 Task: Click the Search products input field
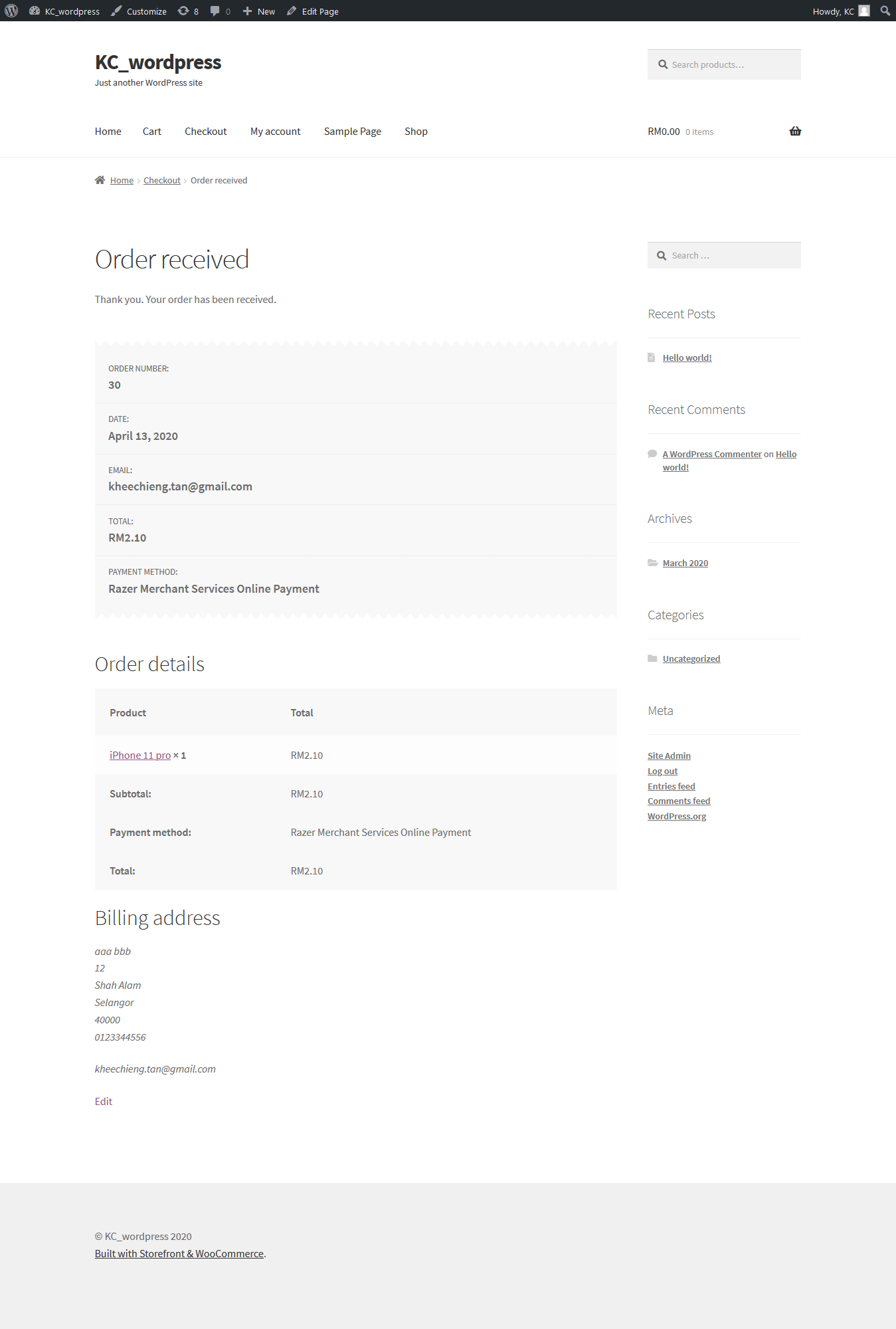tap(724, 64)
